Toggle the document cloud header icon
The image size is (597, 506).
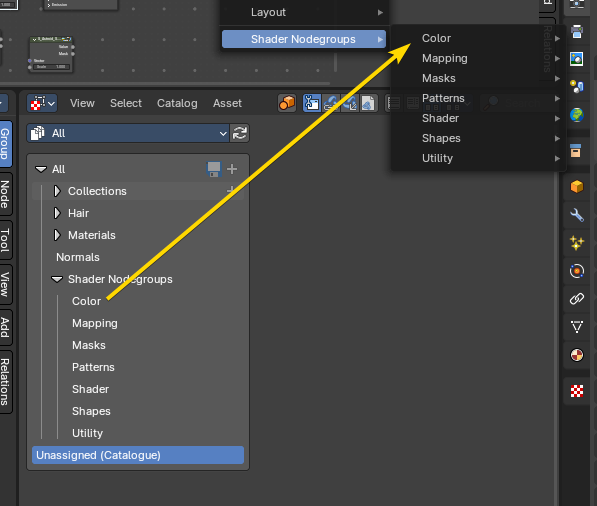point(368,103)
